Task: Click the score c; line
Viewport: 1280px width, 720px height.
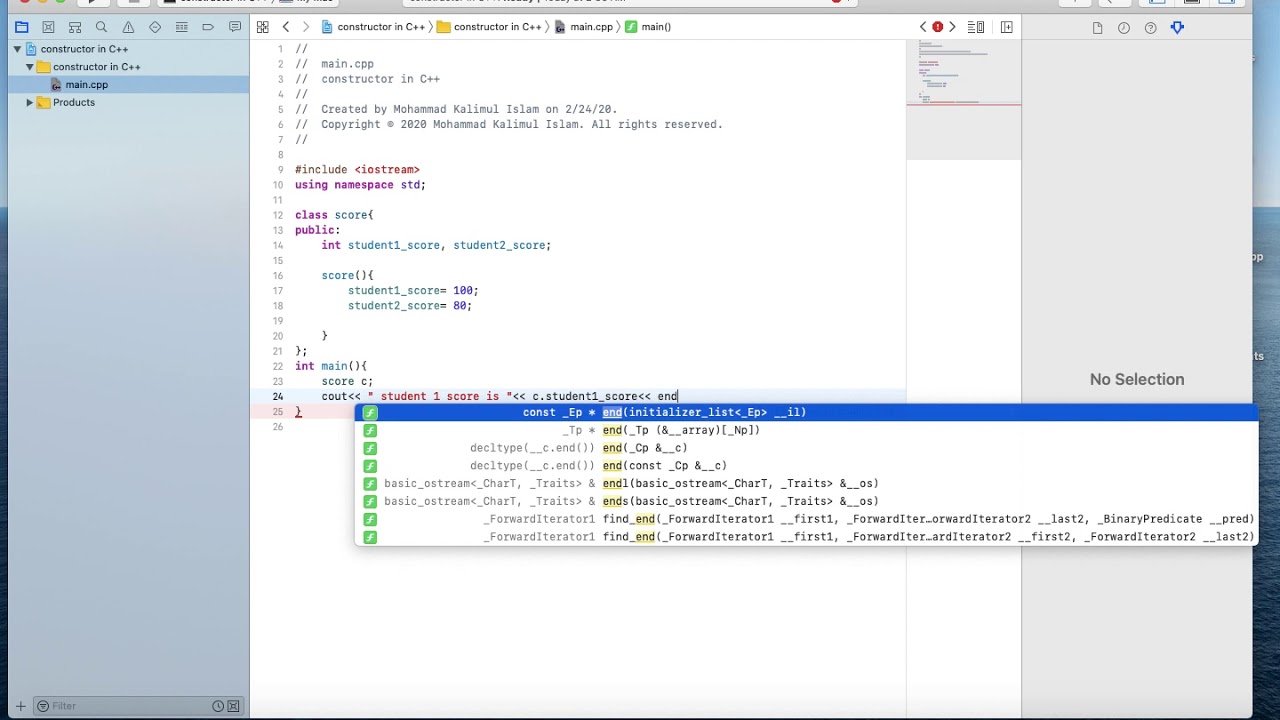Action: click(x=347, y=382)
